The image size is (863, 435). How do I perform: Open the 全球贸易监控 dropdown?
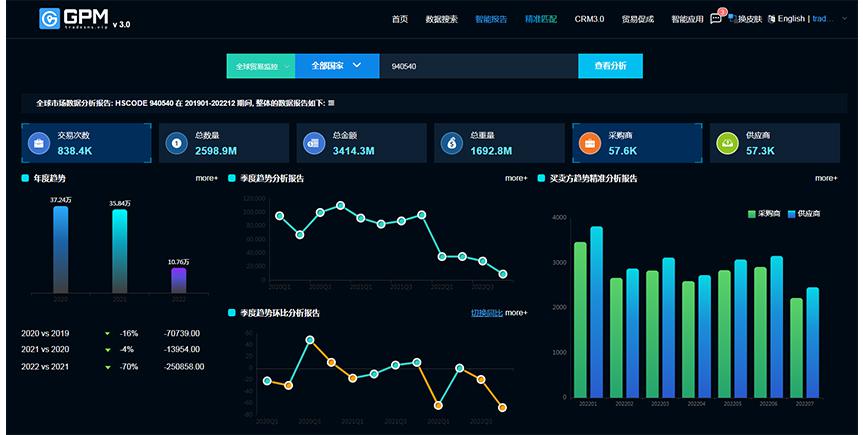(x=261, y=66)
